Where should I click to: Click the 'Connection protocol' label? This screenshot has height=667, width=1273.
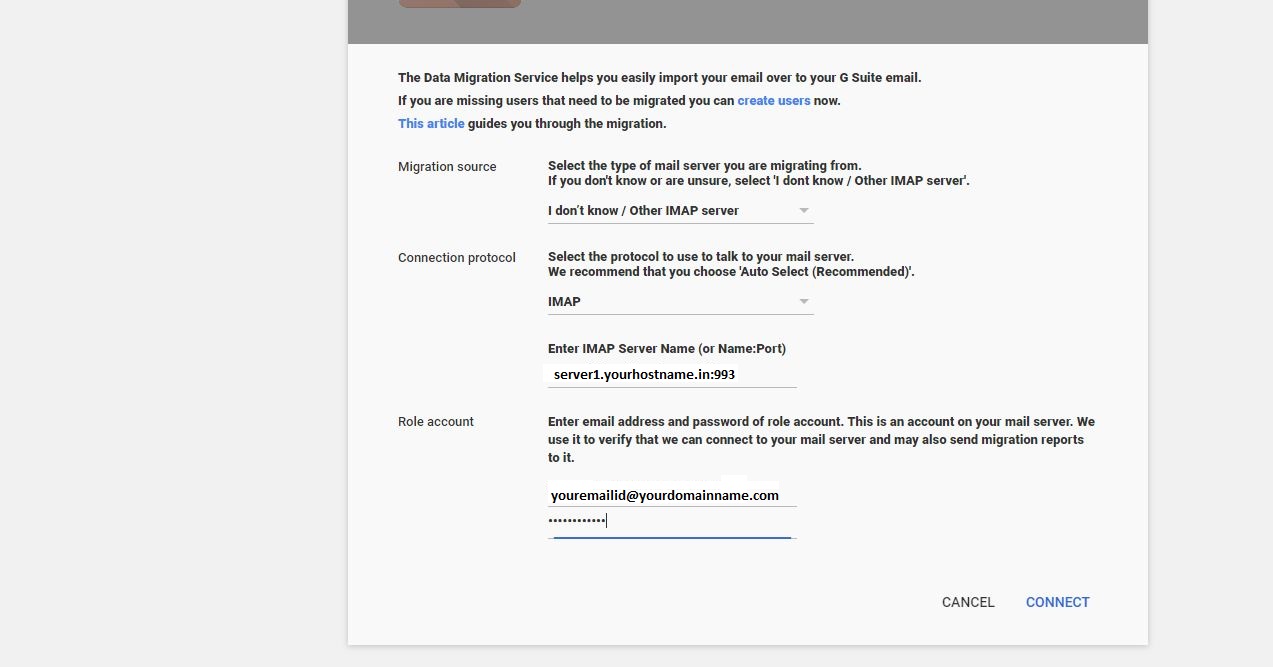point(457,258)
